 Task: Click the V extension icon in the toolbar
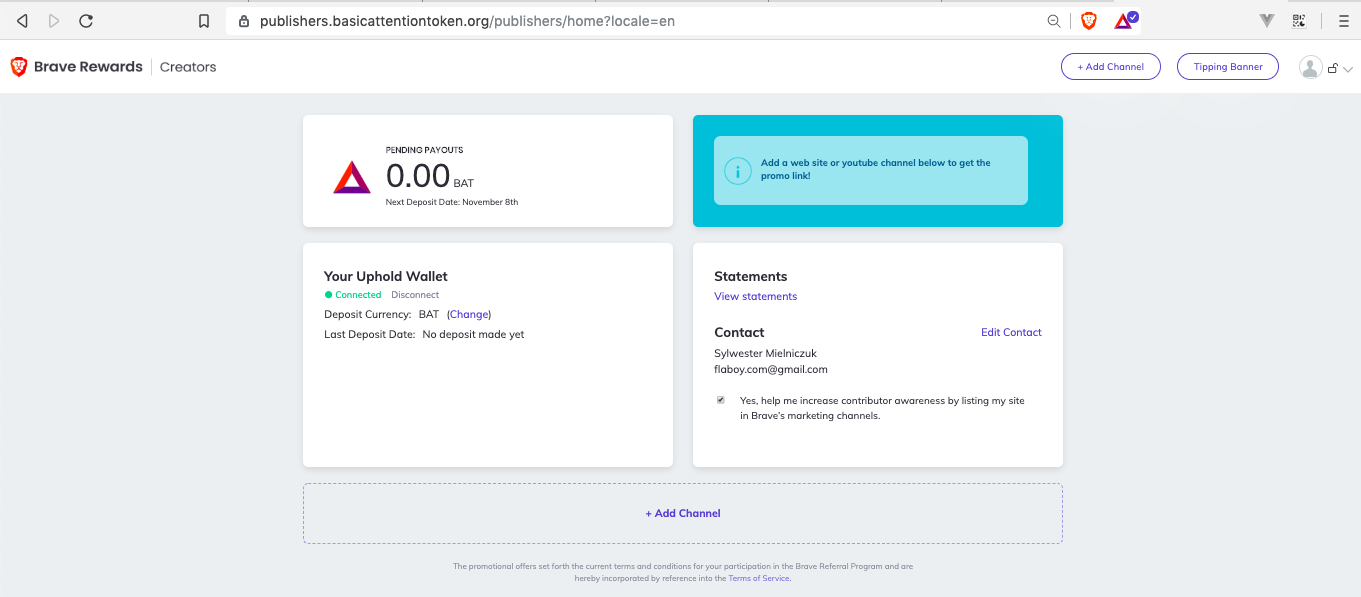1267,20
